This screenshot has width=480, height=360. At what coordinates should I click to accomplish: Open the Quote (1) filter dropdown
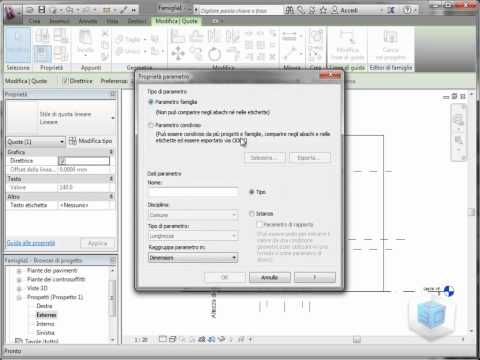click(36, 142)
